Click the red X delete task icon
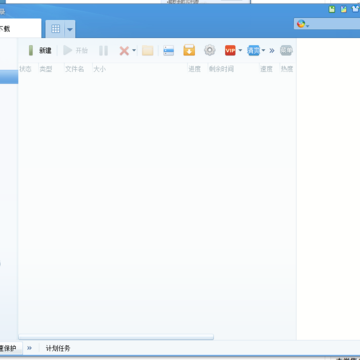360x360 pixels. pos(124,51)
